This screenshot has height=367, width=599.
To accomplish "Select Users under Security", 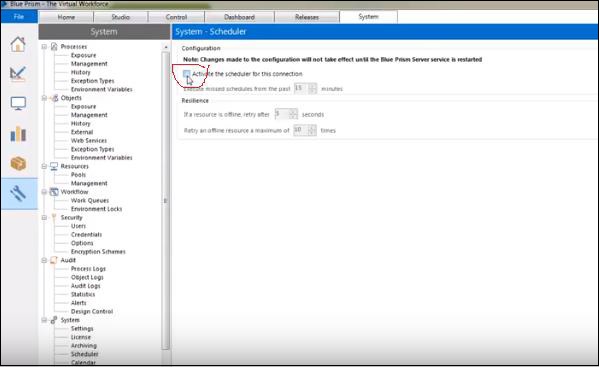I will 78,226.
